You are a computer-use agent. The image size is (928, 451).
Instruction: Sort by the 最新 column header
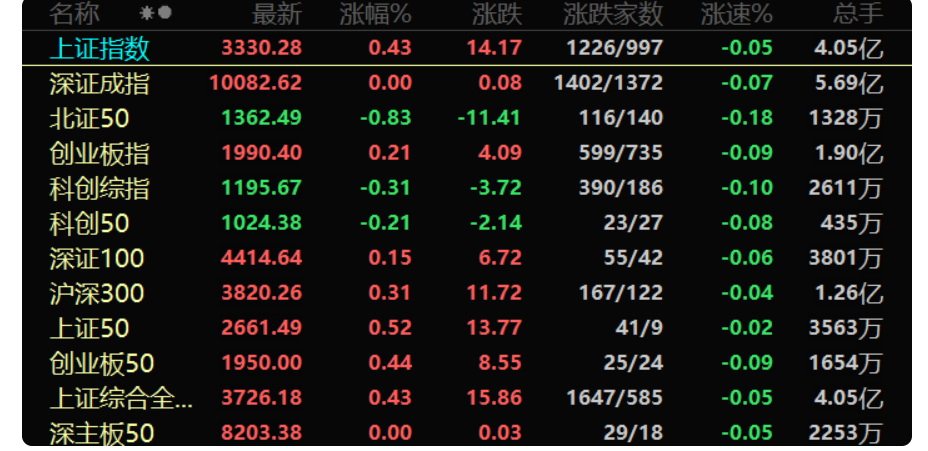click(x=277, y=14)
